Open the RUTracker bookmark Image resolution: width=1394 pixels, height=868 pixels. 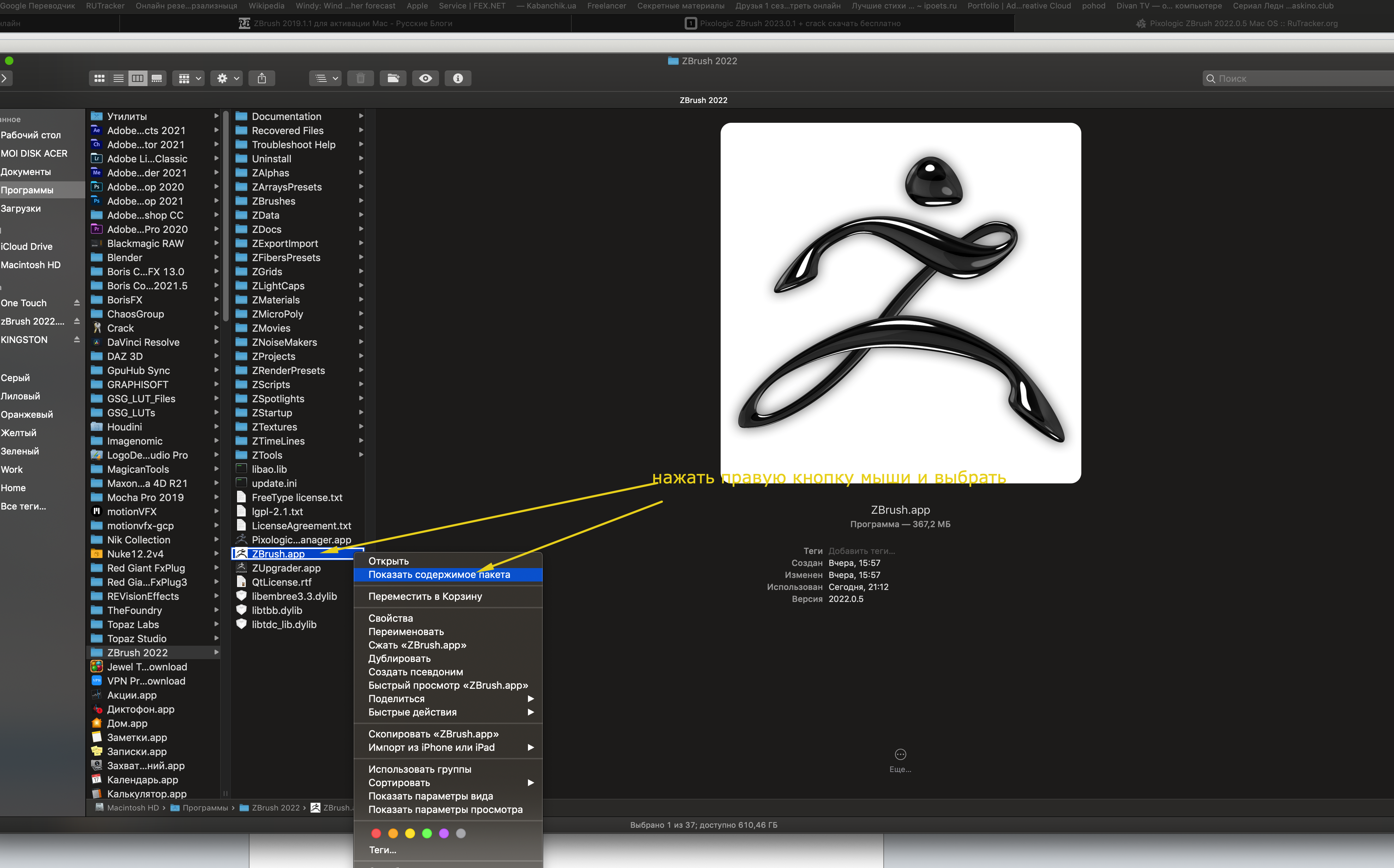(105, 6)
